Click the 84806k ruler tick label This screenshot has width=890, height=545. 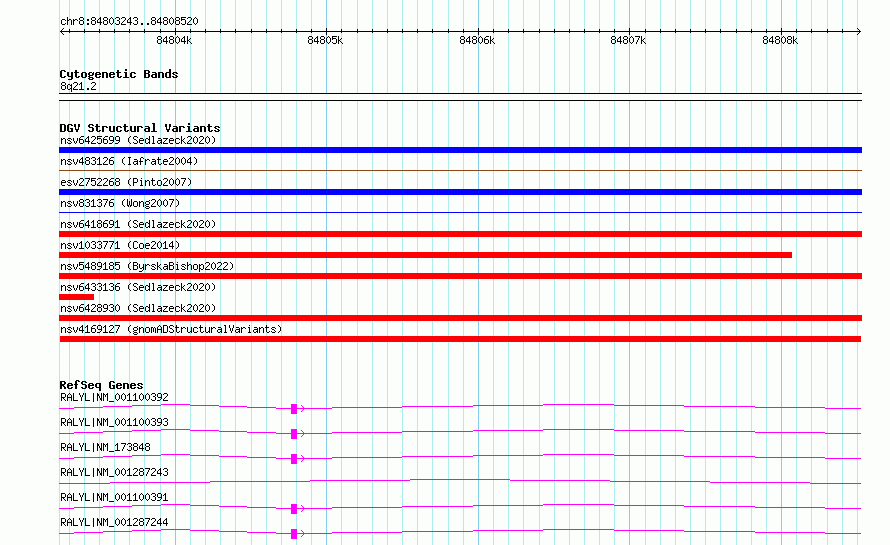[477, 40]
